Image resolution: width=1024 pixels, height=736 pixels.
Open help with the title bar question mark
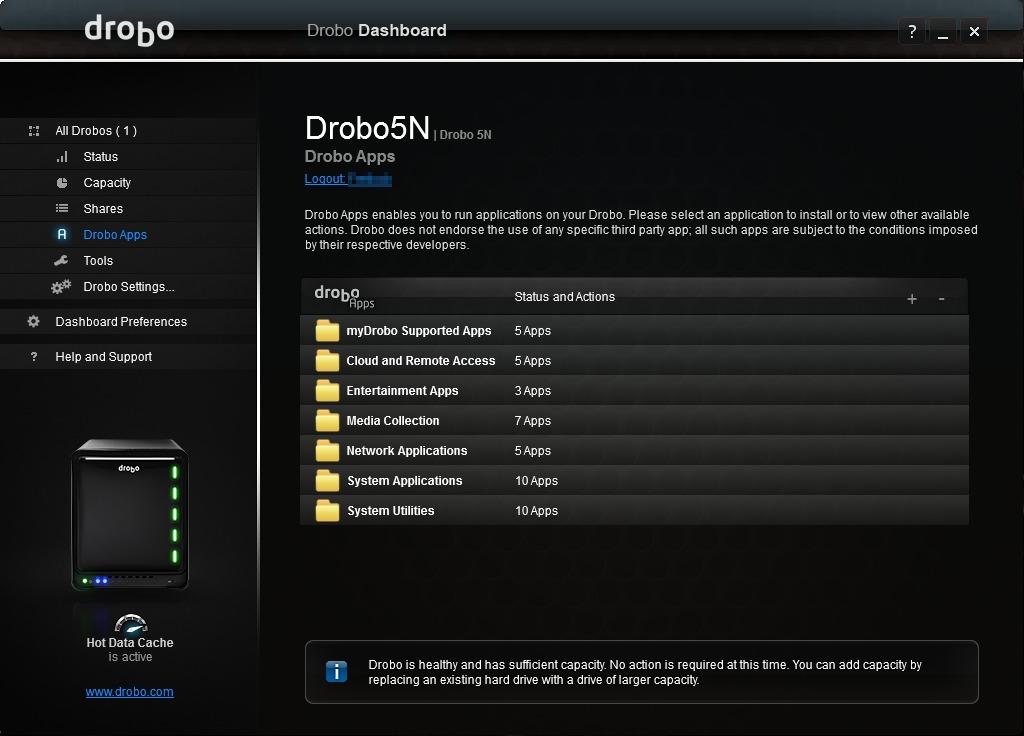click(912, 31)
